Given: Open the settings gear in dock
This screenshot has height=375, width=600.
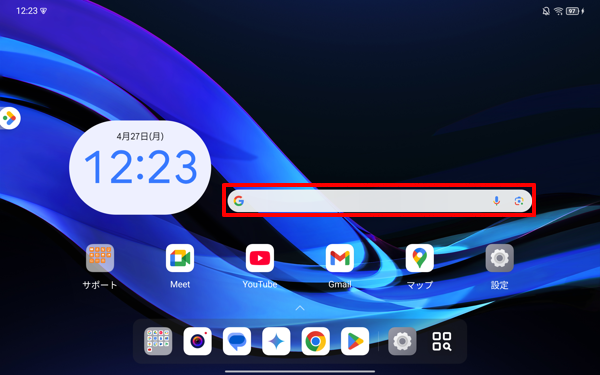Looking at the screenshot, I should pos(402,341).
